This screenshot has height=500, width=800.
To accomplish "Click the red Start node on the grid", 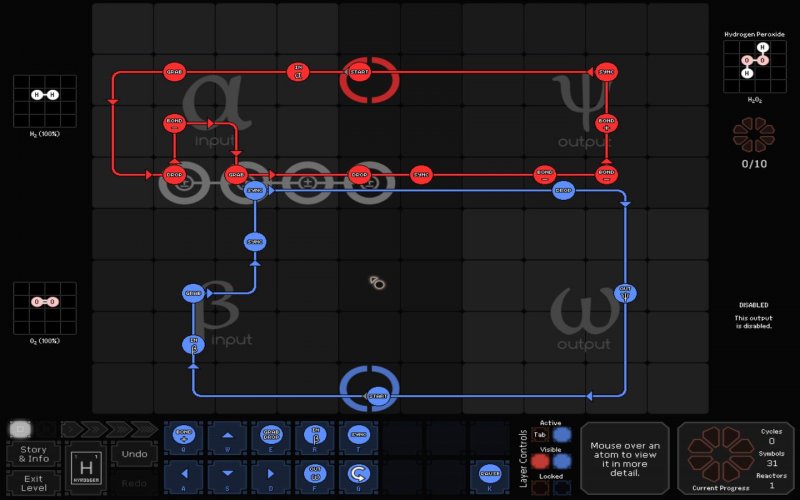I will [358, 72].
